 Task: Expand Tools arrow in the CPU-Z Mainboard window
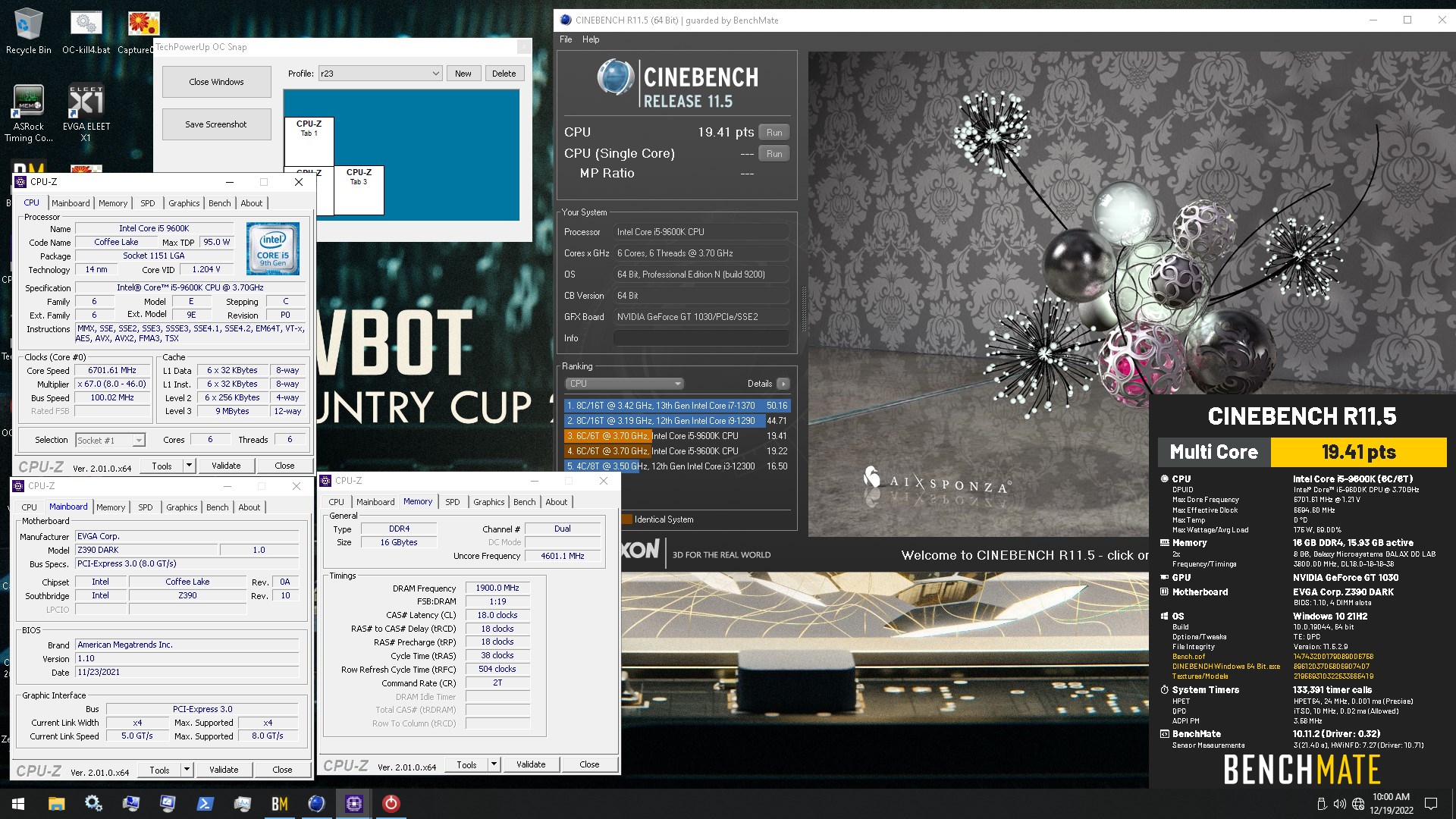coord(187,770)
